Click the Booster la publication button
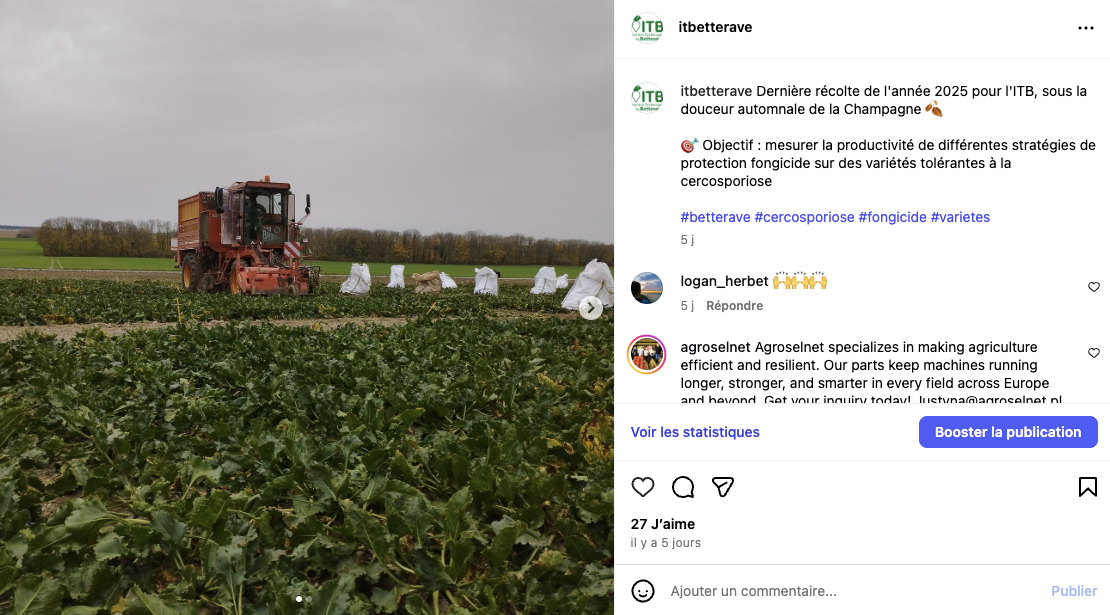This screenshot has height=615, width=1110. tap(1008, 432)
